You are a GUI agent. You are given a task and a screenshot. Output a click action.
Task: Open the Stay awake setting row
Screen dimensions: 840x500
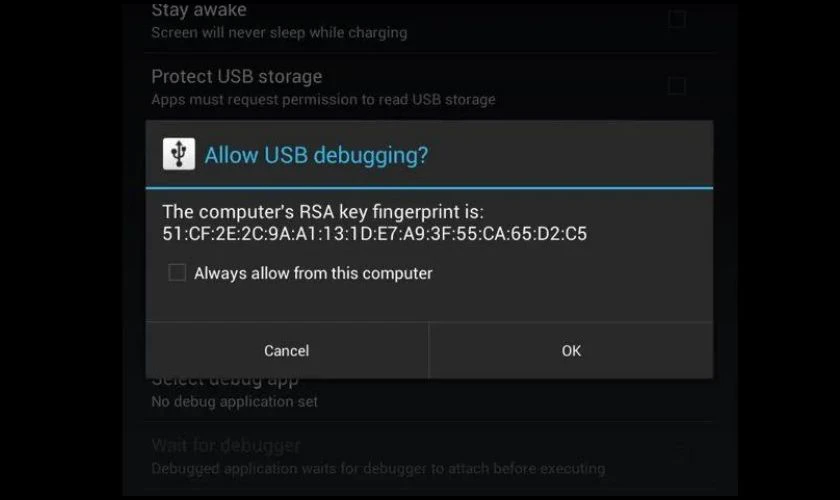pos(429,20)
